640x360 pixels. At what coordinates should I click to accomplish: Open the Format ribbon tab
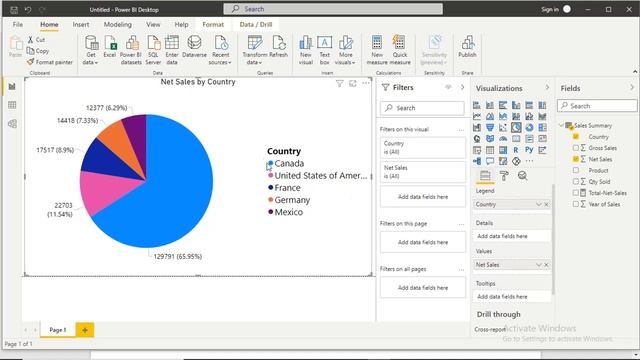(x=213, y=24)
